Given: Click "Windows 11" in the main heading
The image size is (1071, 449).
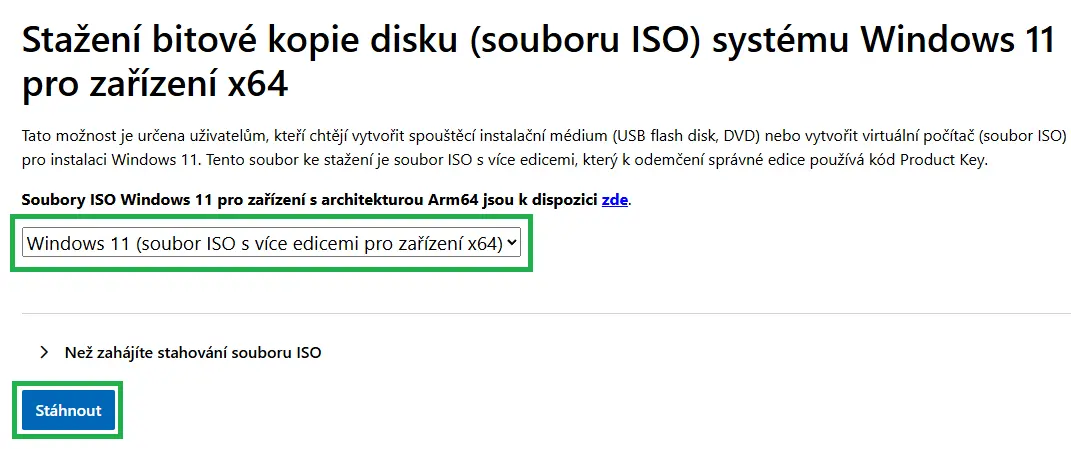Looking at the screenshot, I should tap(958, 40).
